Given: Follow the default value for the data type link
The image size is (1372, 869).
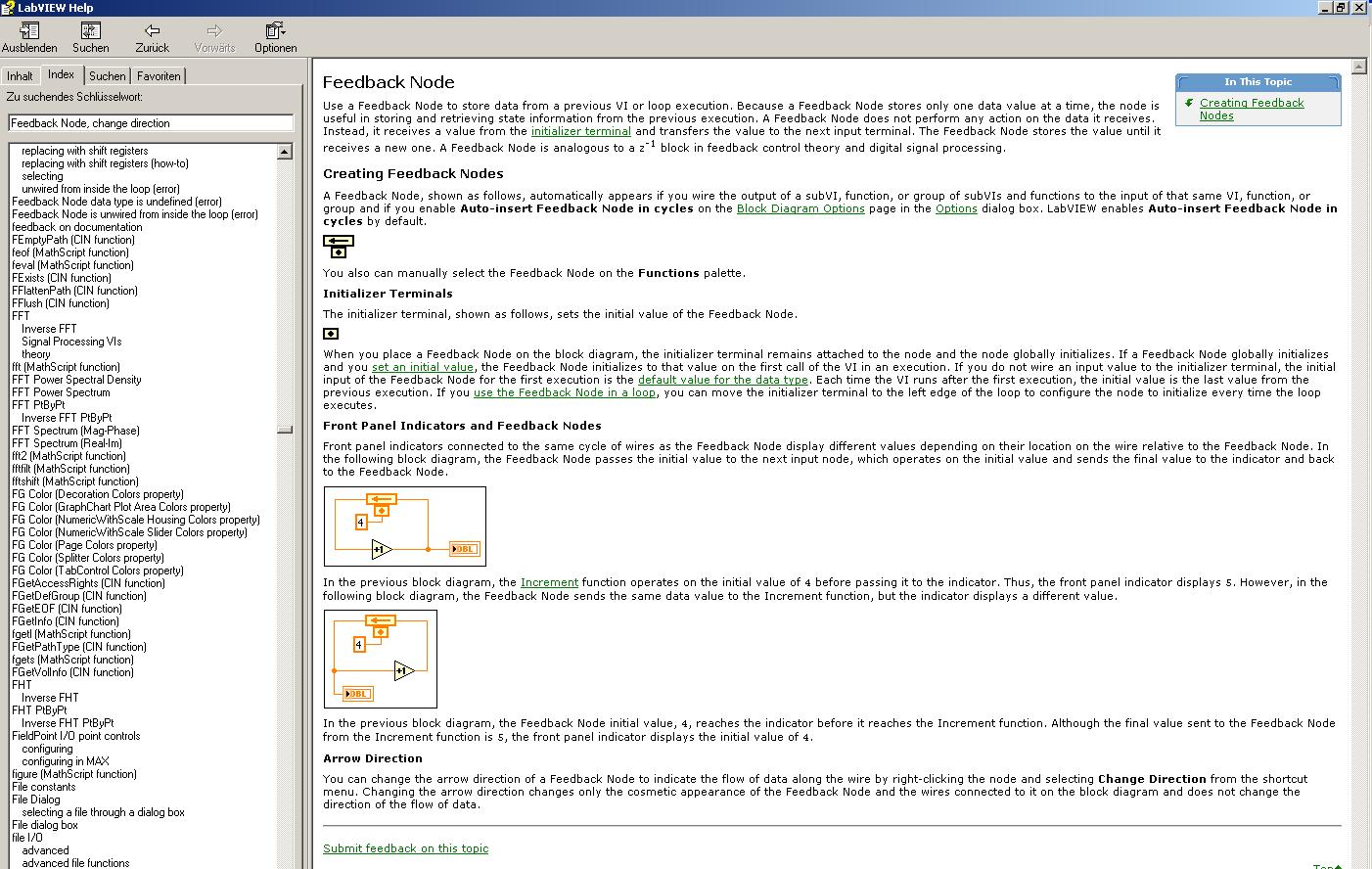Looking at the screenshot, I should click(723, 380).
